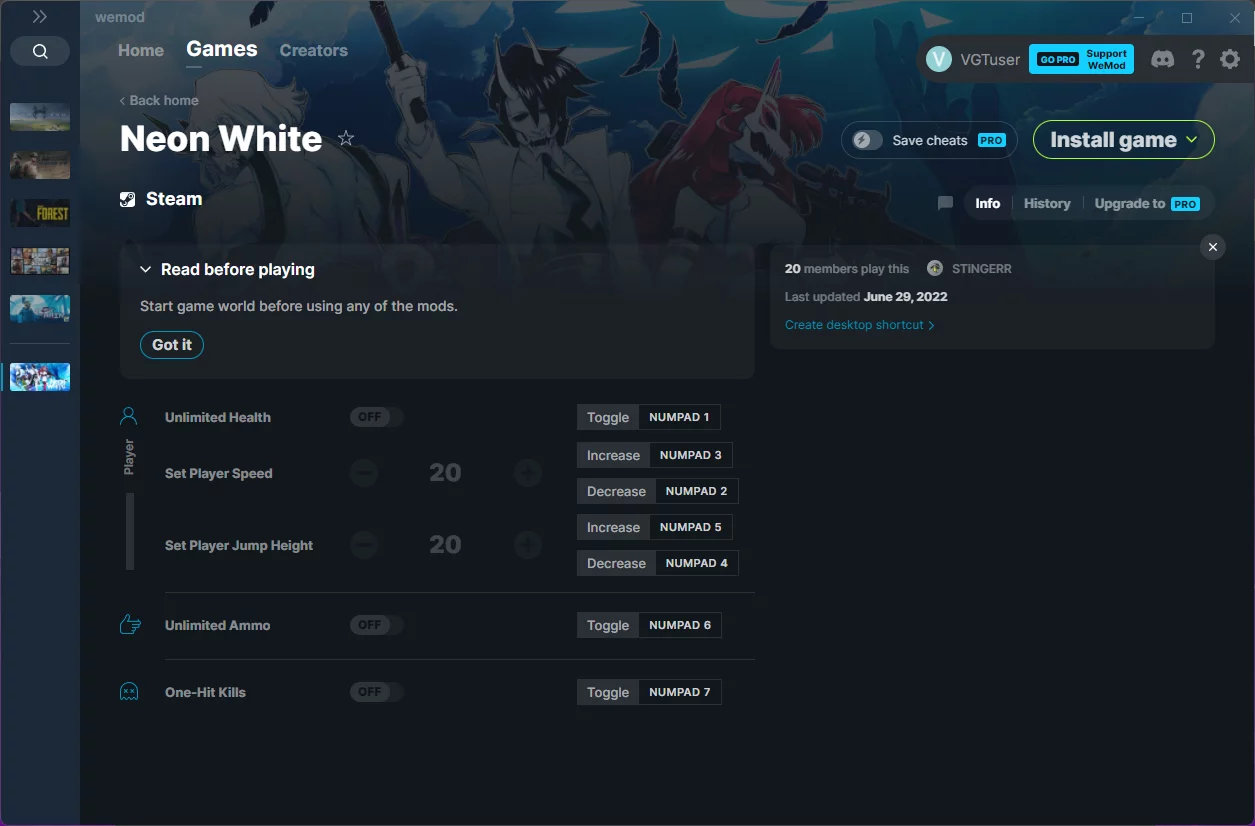This screenshot has height=826, width=1255.
Task: Click the Steam platform icon
Action: coord(128,199)
